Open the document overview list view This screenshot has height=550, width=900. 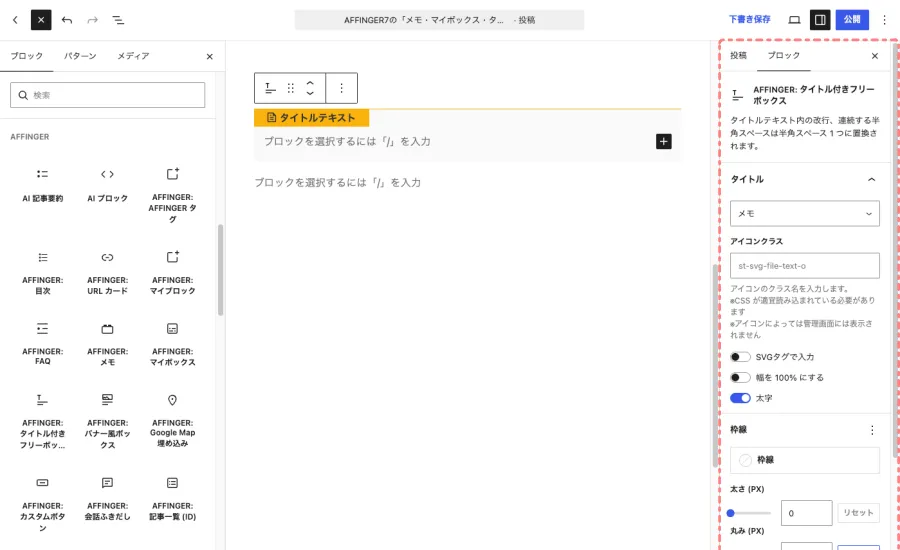tap(118, 20)
